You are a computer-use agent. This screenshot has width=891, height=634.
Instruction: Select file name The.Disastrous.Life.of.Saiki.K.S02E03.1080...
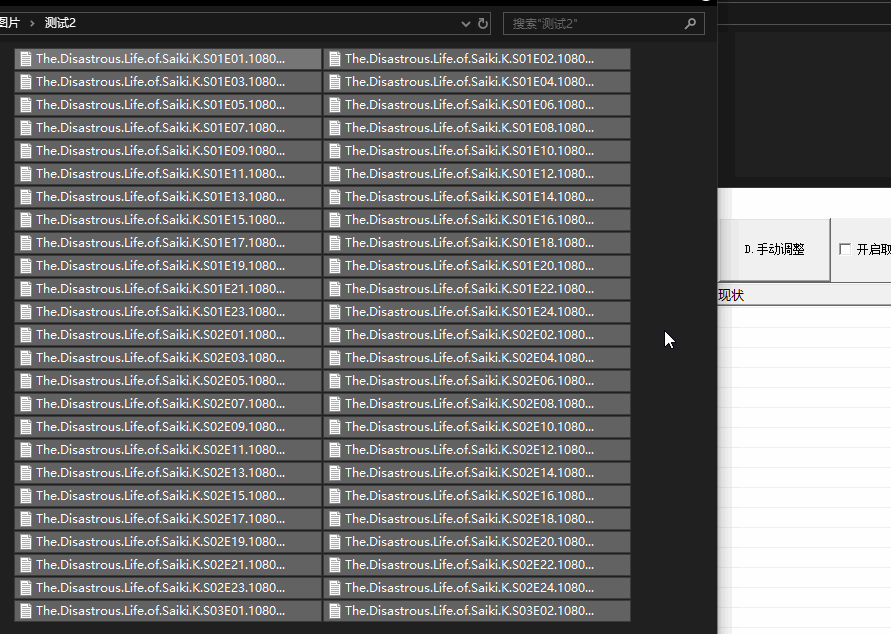160,358
